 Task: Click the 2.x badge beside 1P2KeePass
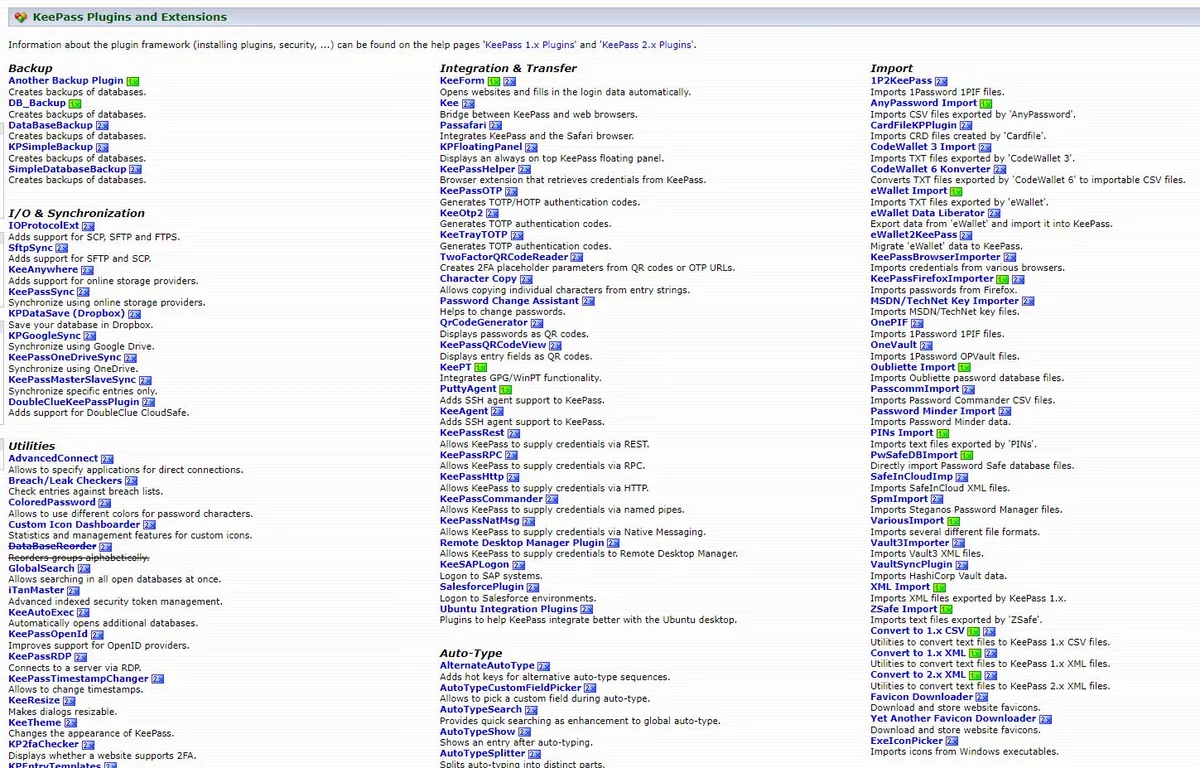pos(942,81)
